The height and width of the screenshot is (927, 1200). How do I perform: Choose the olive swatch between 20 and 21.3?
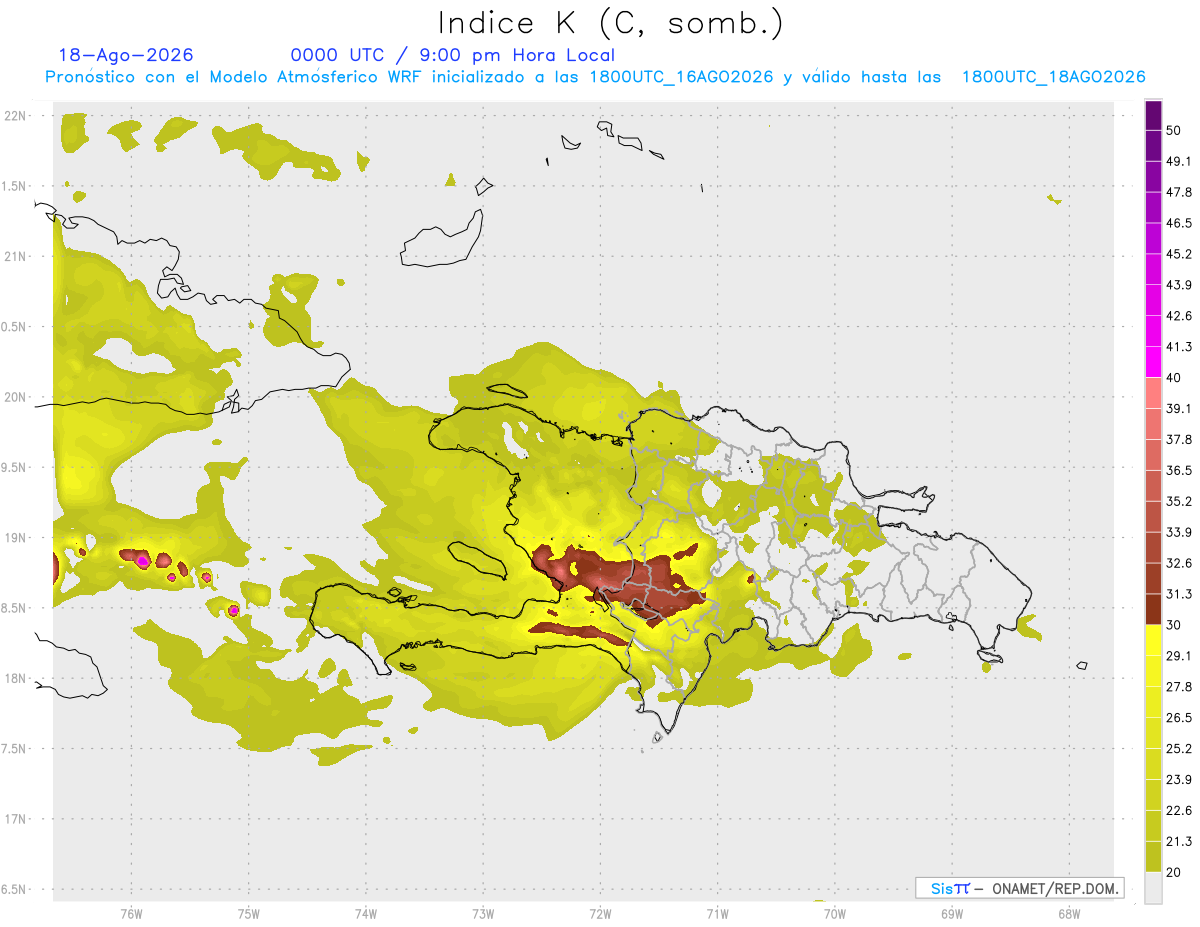click(1154, 856)
